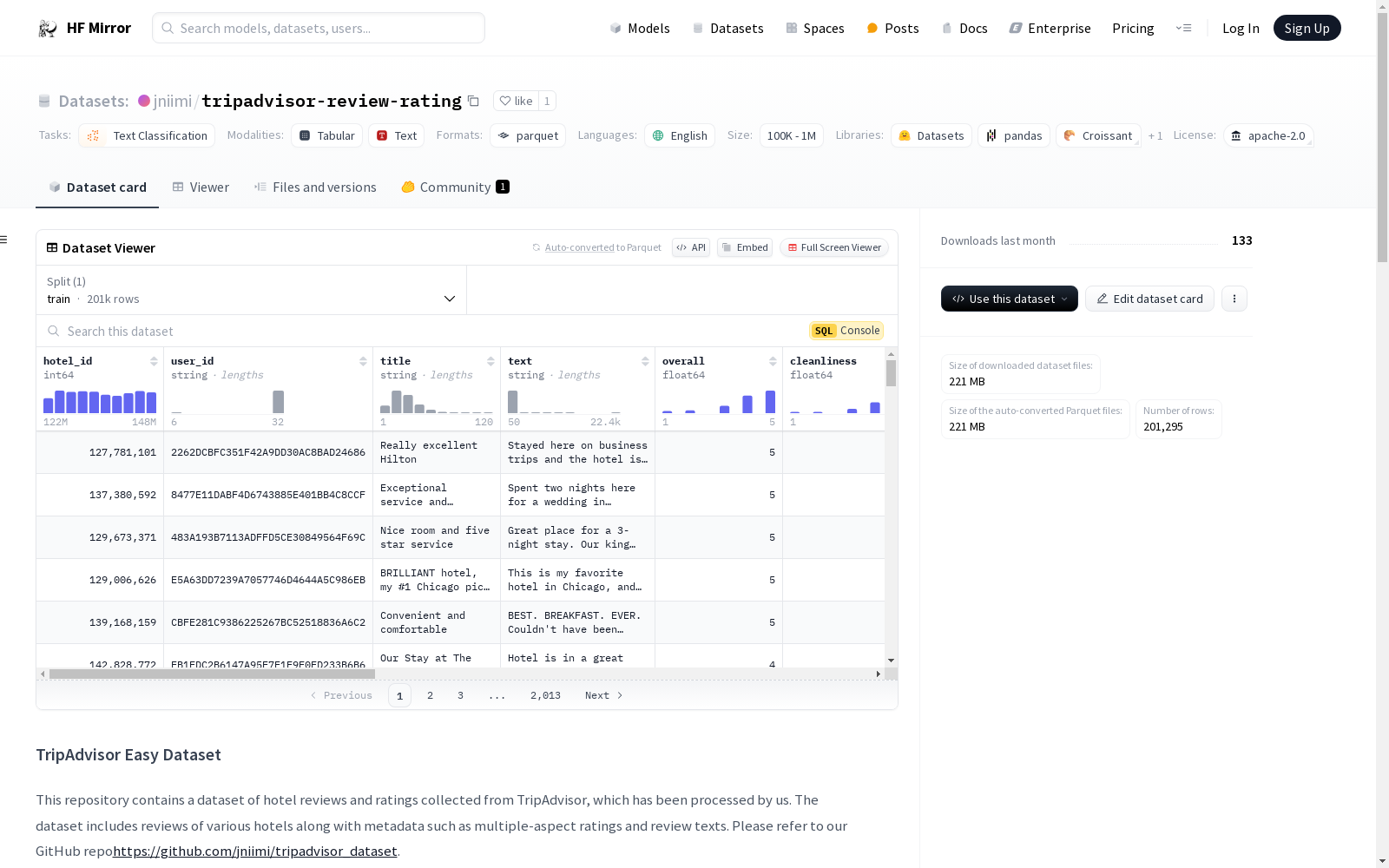The height and width of the screenshot is (868, 1389).
Task: Click the 100K - 1M size tag
Action: pos(792,135)
